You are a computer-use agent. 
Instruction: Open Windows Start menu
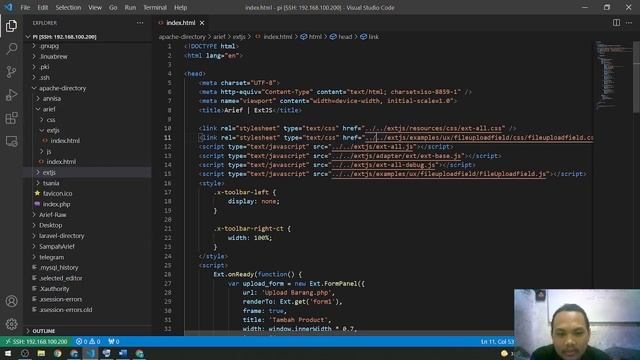click(8, 353)
